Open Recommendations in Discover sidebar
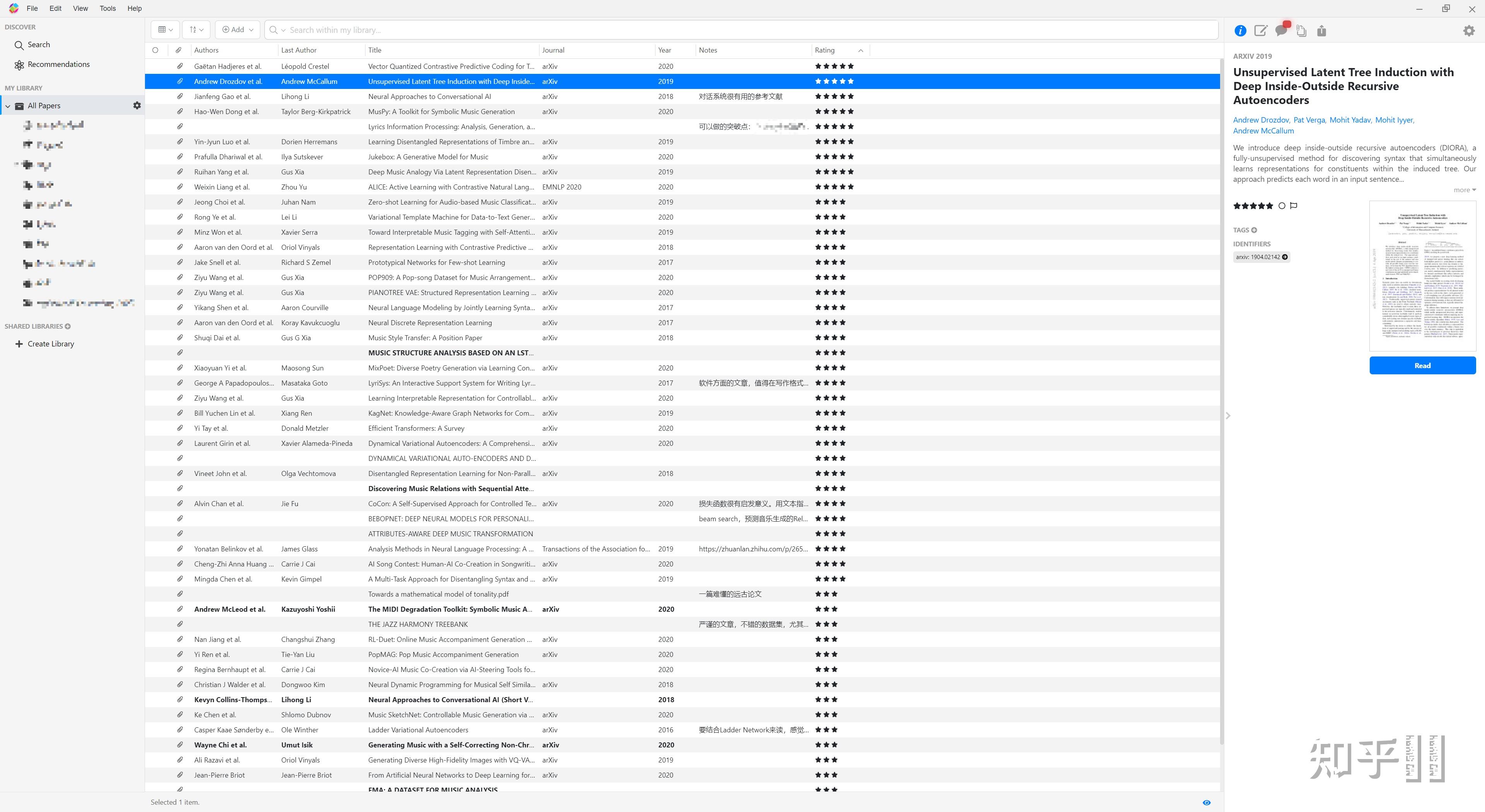Image resolution: width=1485 pixels, height=812 pixels. (58, 65)
